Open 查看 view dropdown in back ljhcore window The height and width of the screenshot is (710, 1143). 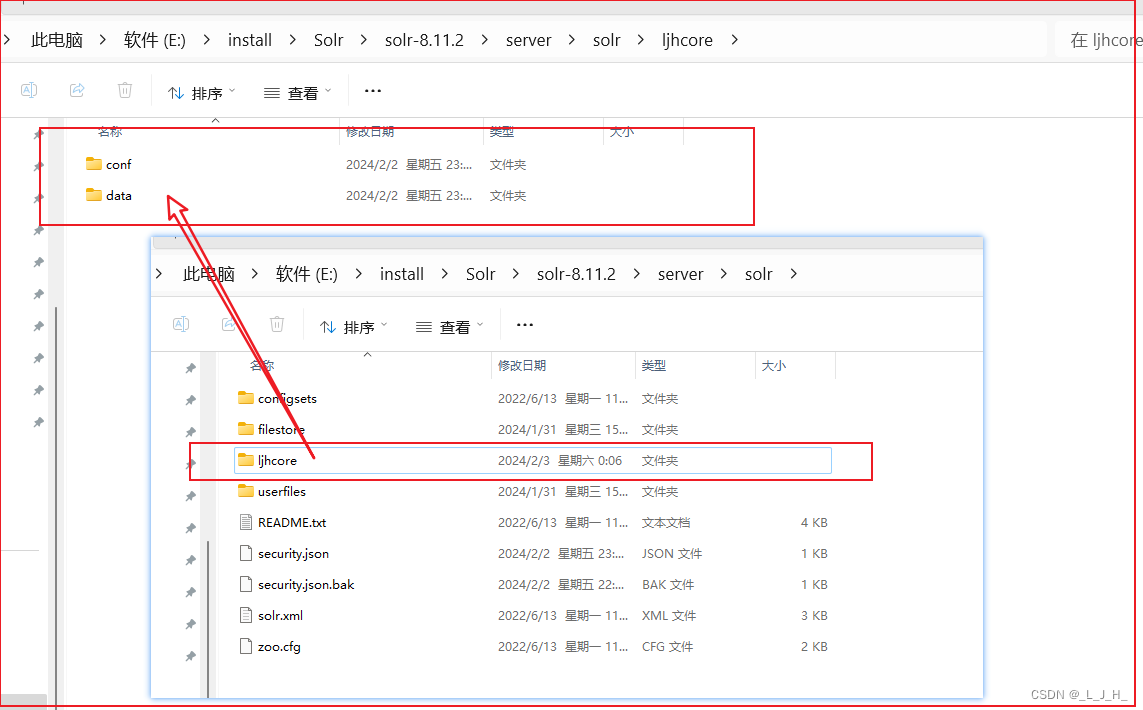point(297,93)
